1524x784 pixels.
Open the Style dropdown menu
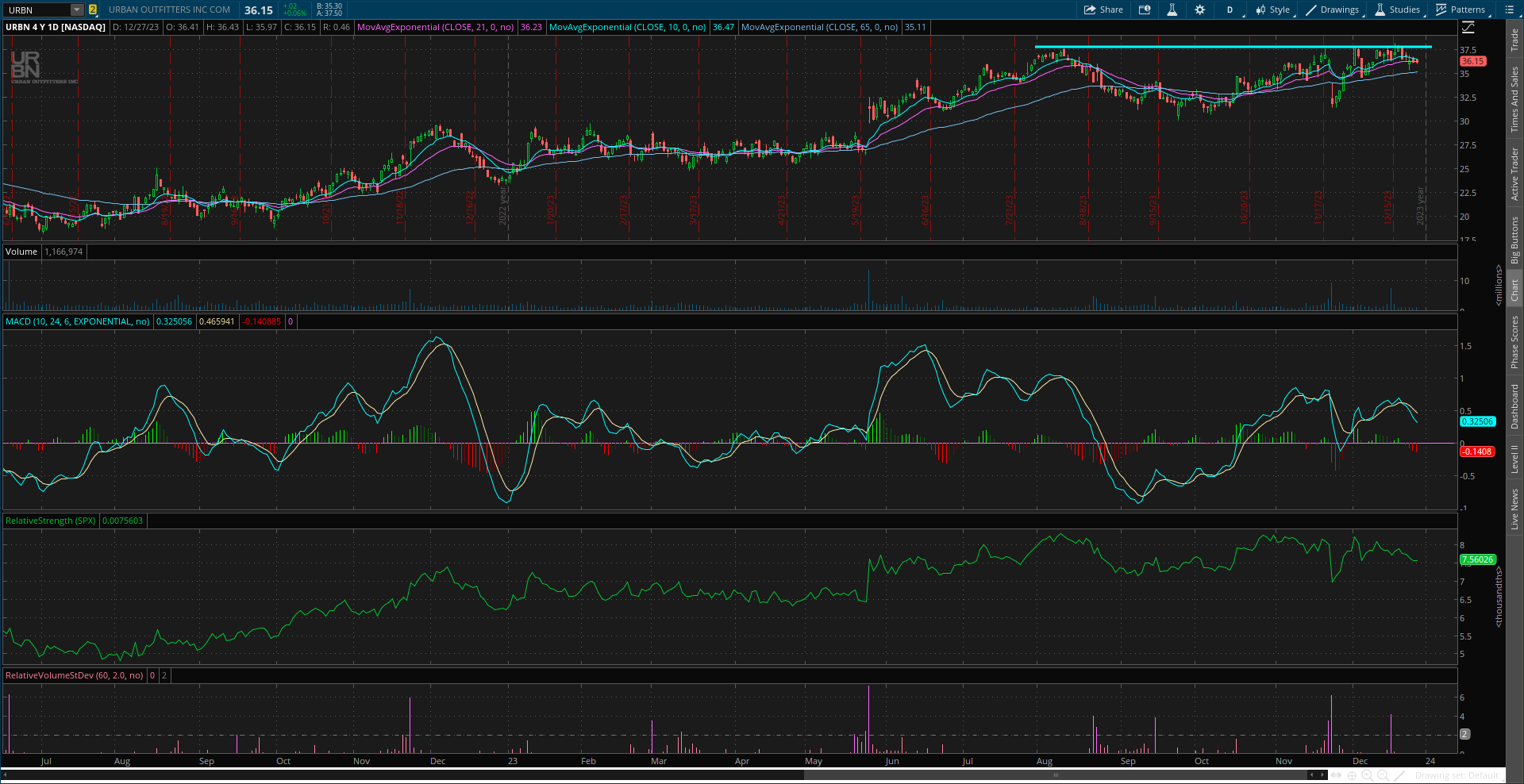(x=1273, y=10)
